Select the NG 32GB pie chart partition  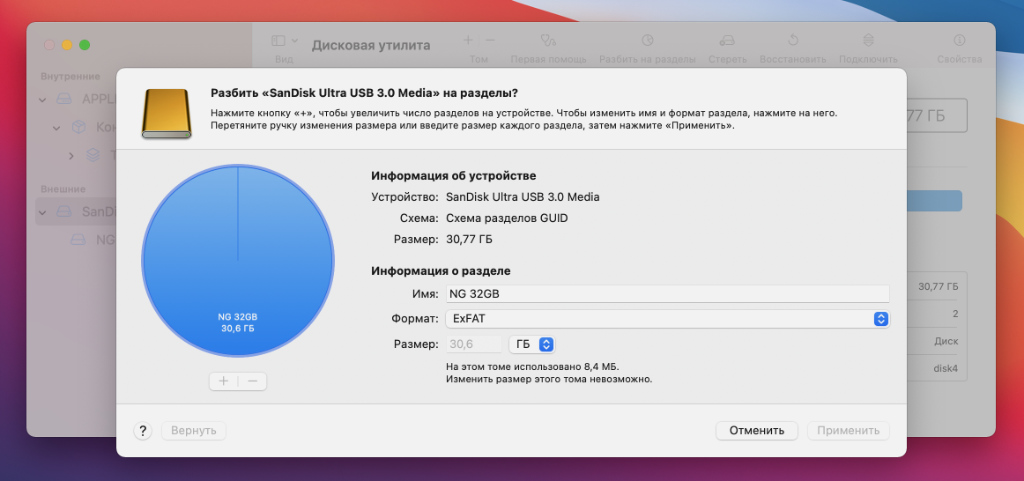click(x=238, y=261)
